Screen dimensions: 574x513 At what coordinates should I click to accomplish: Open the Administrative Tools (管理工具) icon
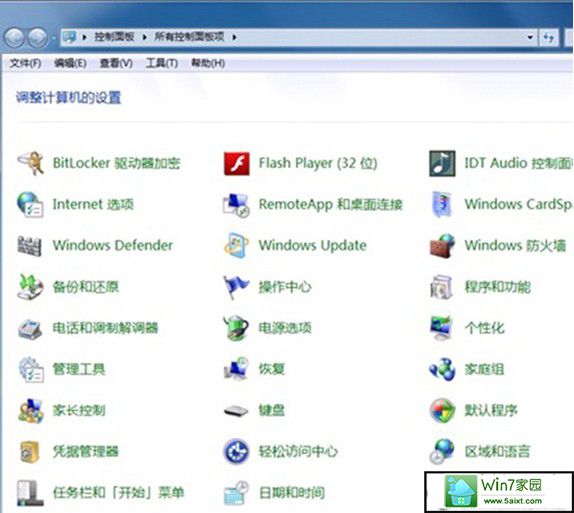click(31, 370)
